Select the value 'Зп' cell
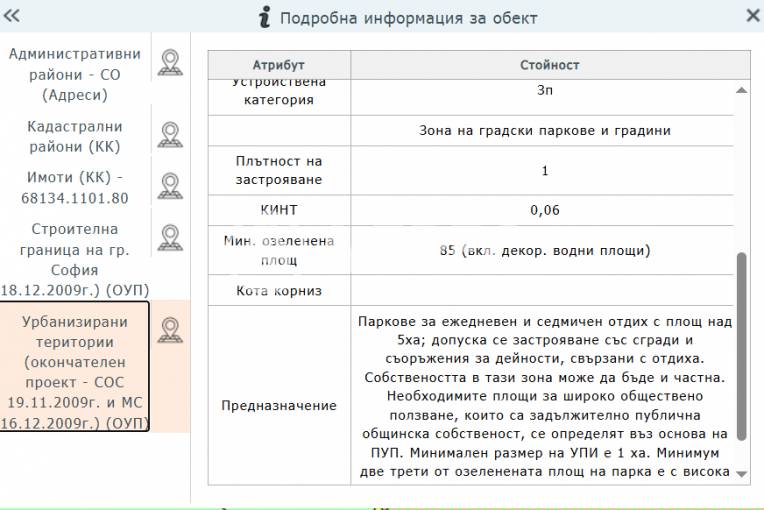Screen dimensions: 764x510 point(543,97)
